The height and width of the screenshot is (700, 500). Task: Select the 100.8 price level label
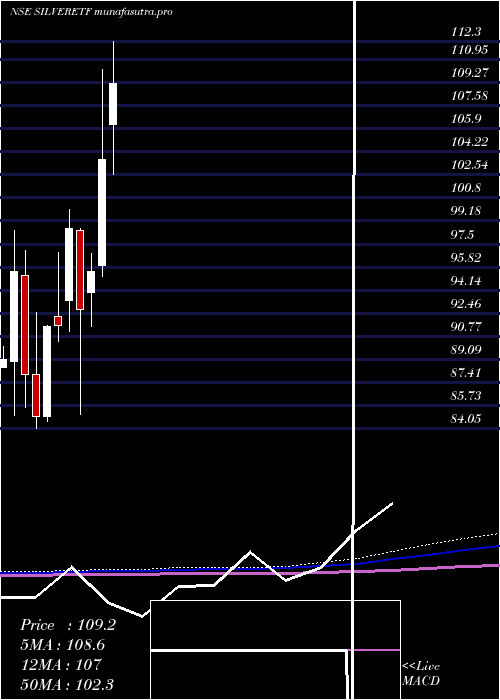(x=466, y=188)
